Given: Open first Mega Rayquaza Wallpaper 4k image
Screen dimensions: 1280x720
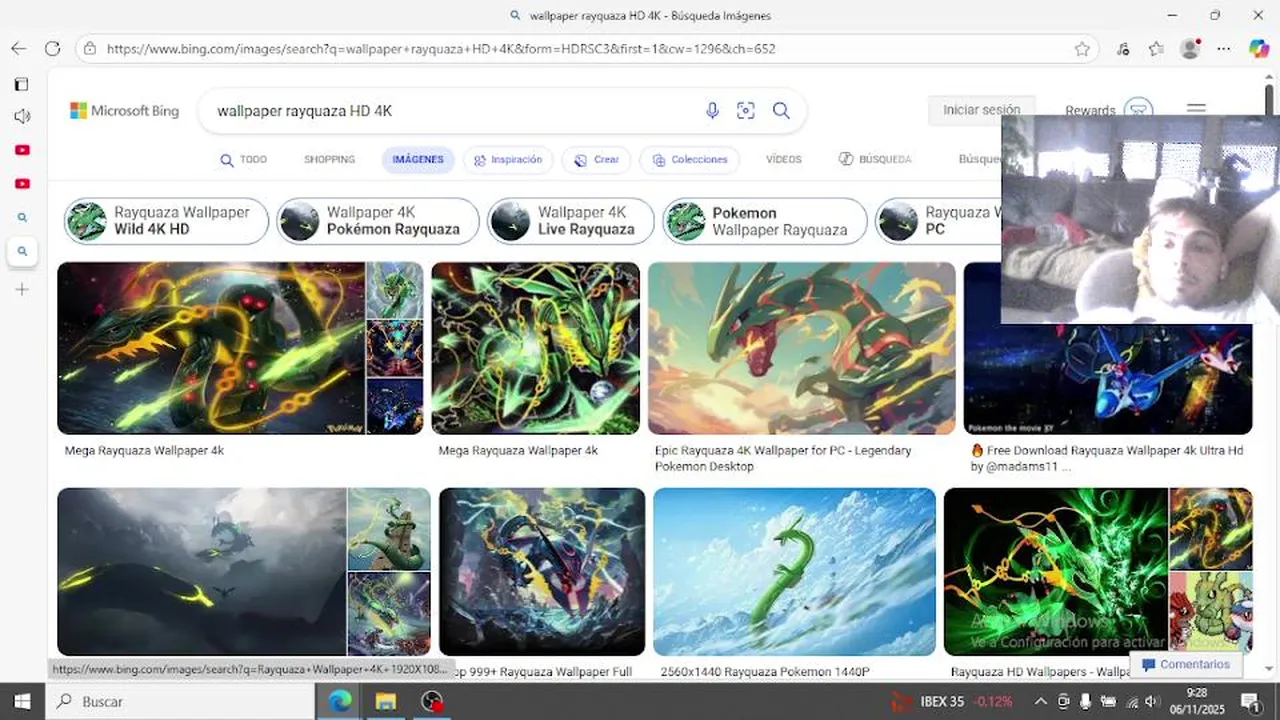Looking at the screenshot, I should coord(211,348).
